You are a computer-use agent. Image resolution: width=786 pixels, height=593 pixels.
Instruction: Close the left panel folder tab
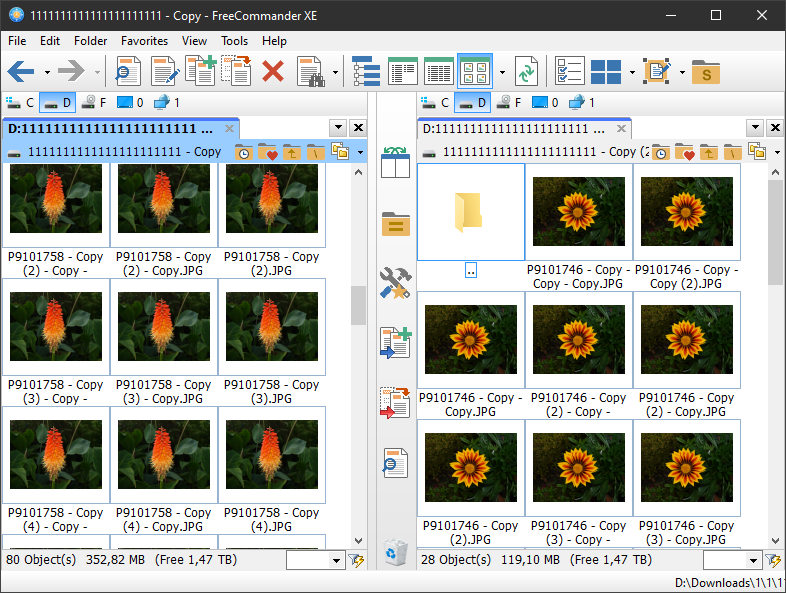pyautogui.click(x=229, y=129)
